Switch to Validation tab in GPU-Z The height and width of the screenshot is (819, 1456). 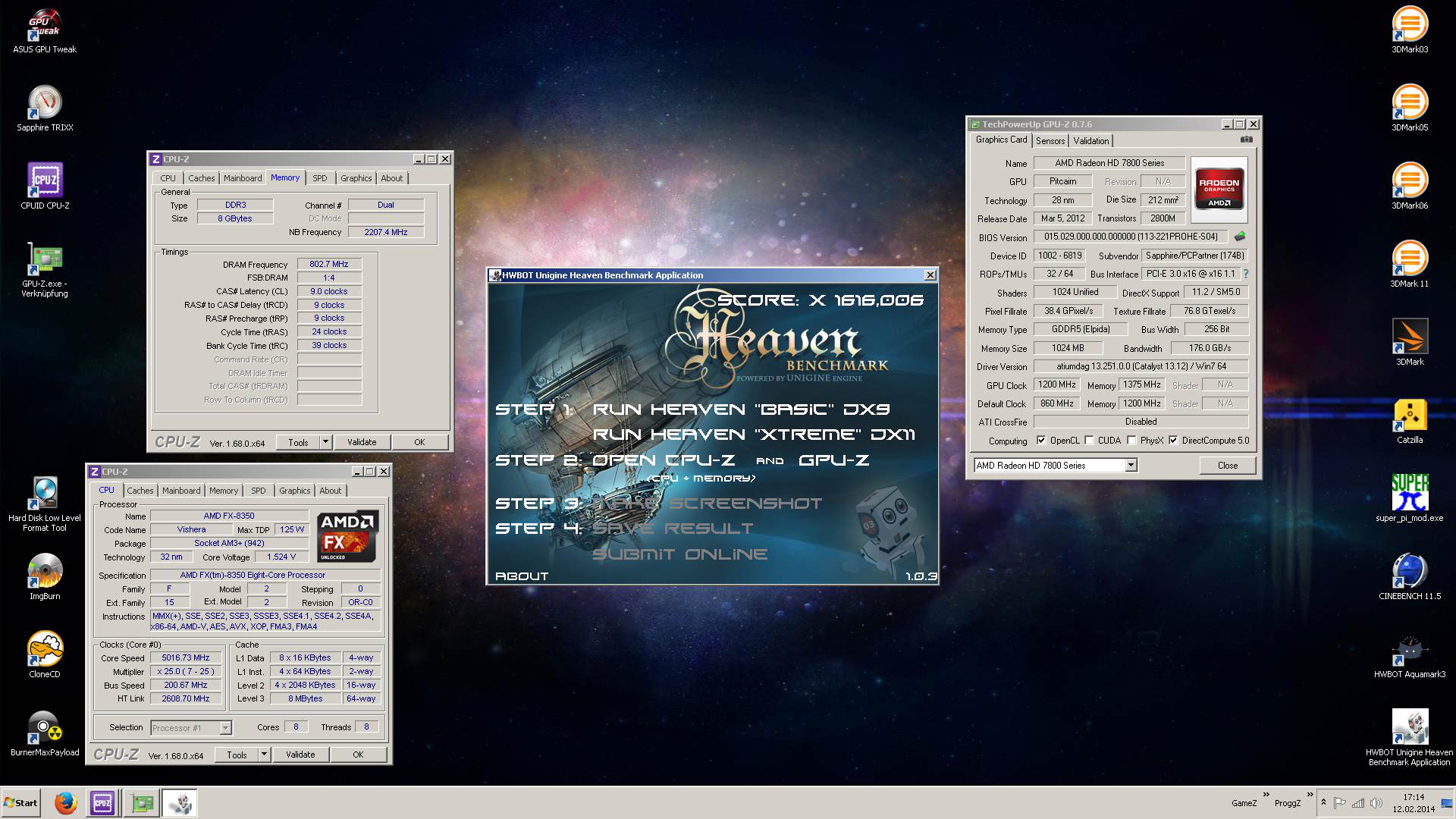1091,141
